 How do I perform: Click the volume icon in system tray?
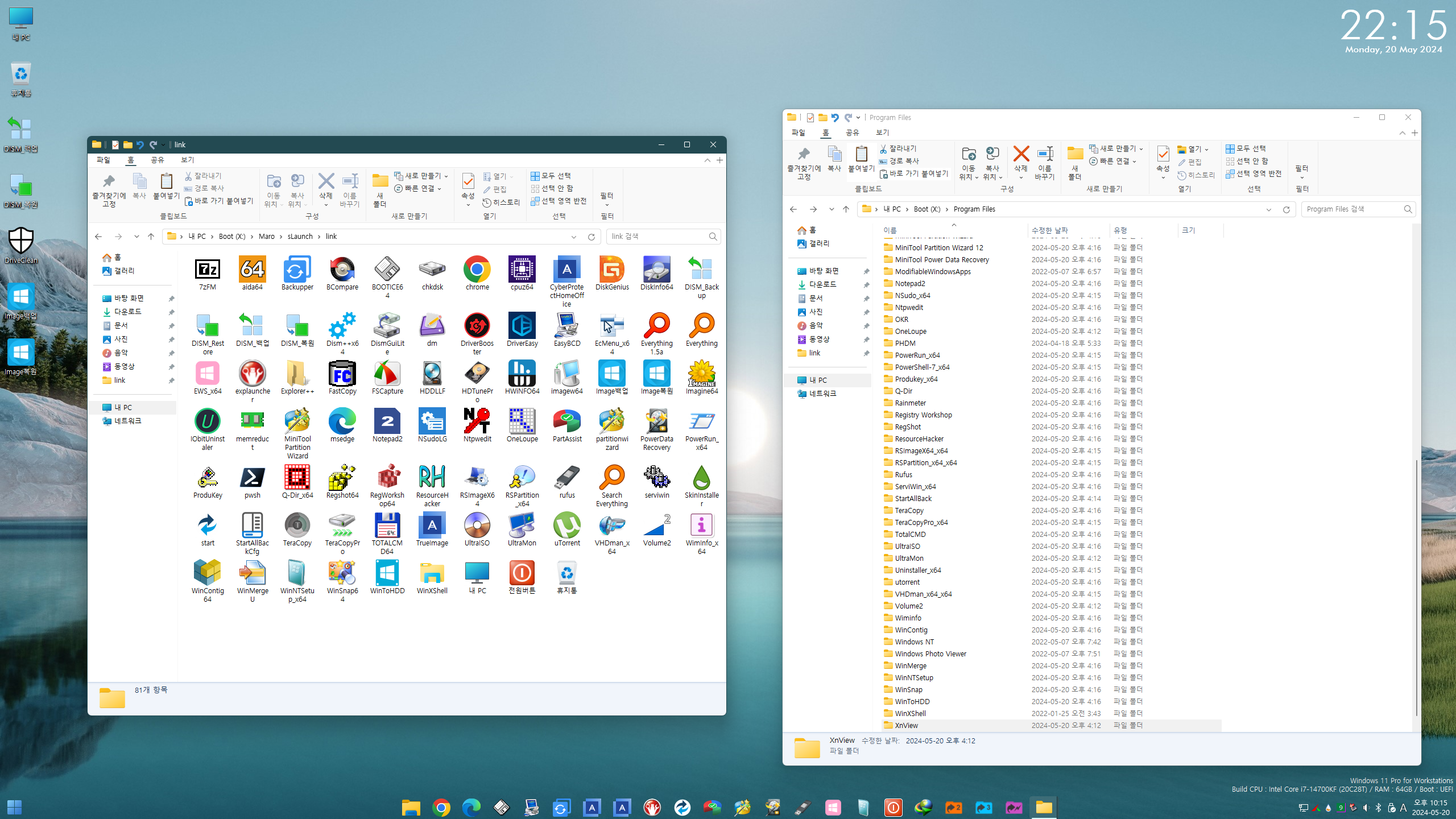1366,808
